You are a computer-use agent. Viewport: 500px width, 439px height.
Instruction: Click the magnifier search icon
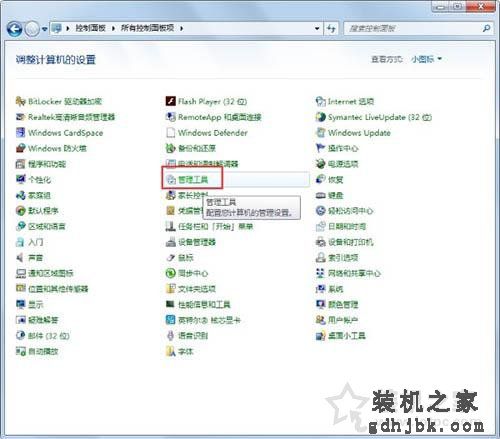487,29
